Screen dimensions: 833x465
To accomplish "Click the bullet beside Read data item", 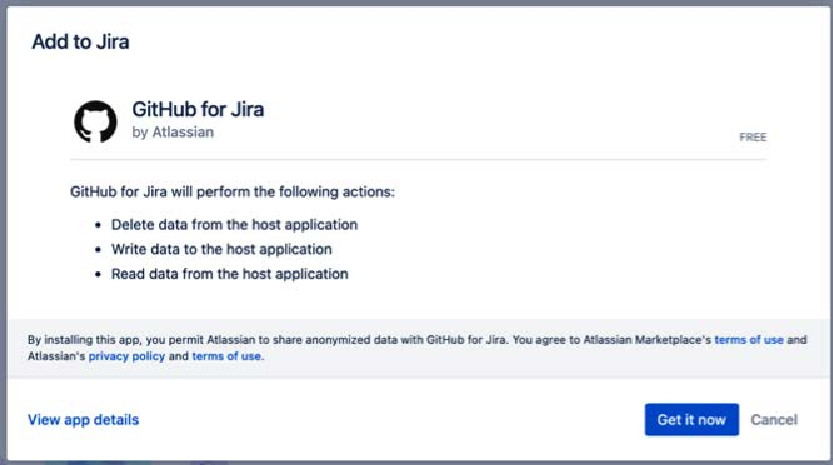I will click(98, 274).
